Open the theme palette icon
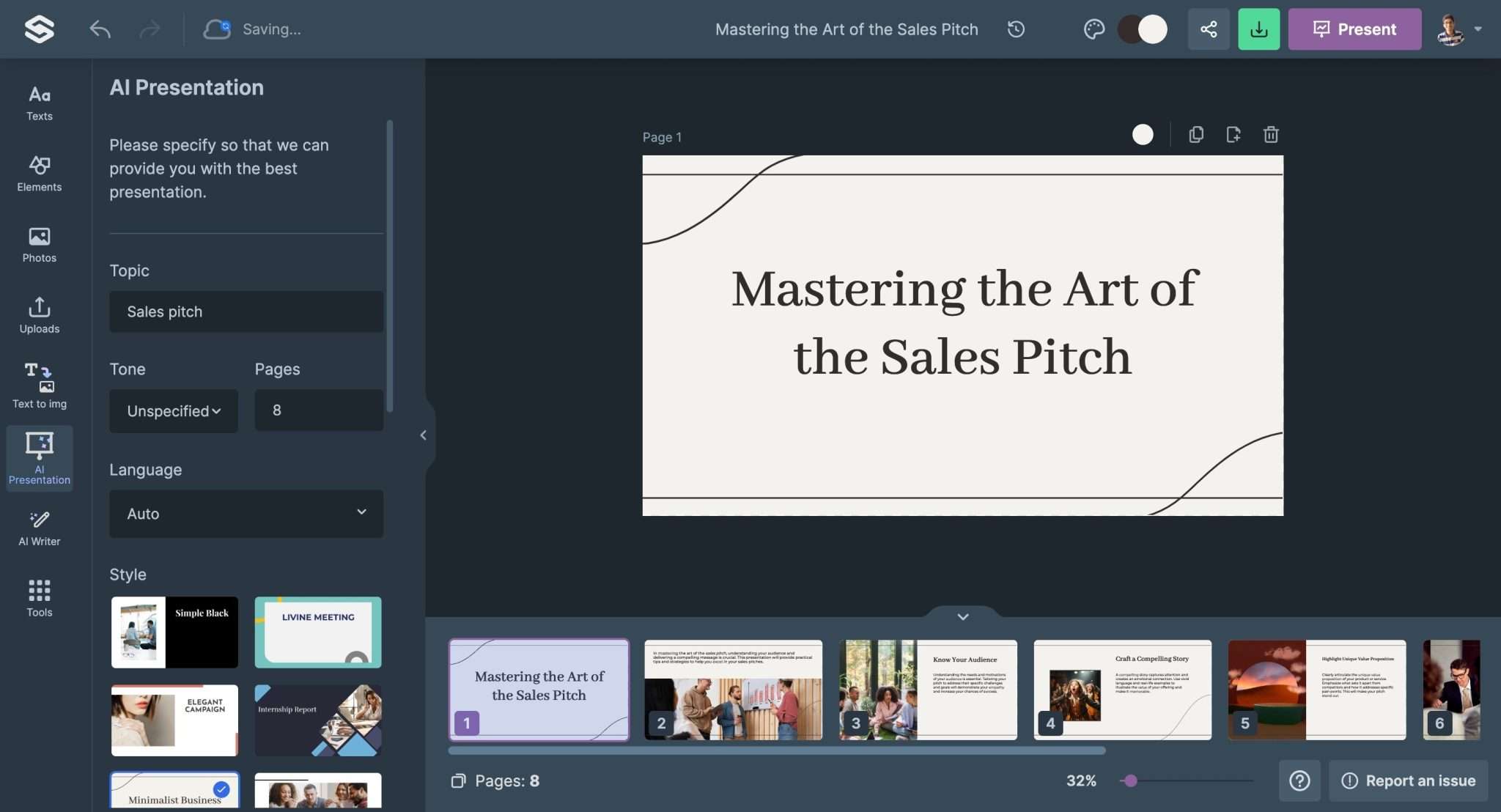 (x=1094, y=29)
